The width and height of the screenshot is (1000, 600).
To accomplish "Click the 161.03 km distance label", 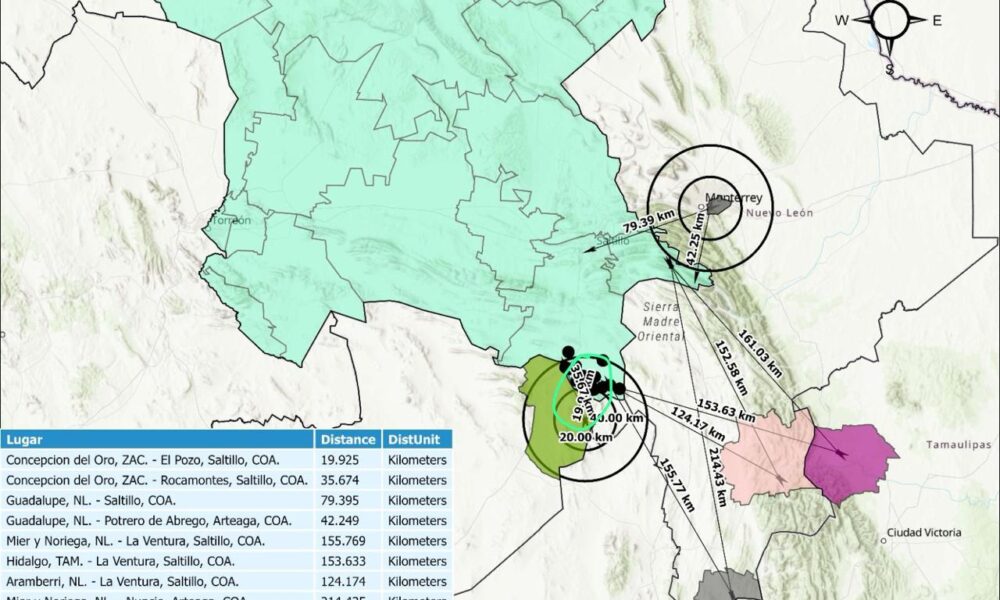I will coord(771,349).
